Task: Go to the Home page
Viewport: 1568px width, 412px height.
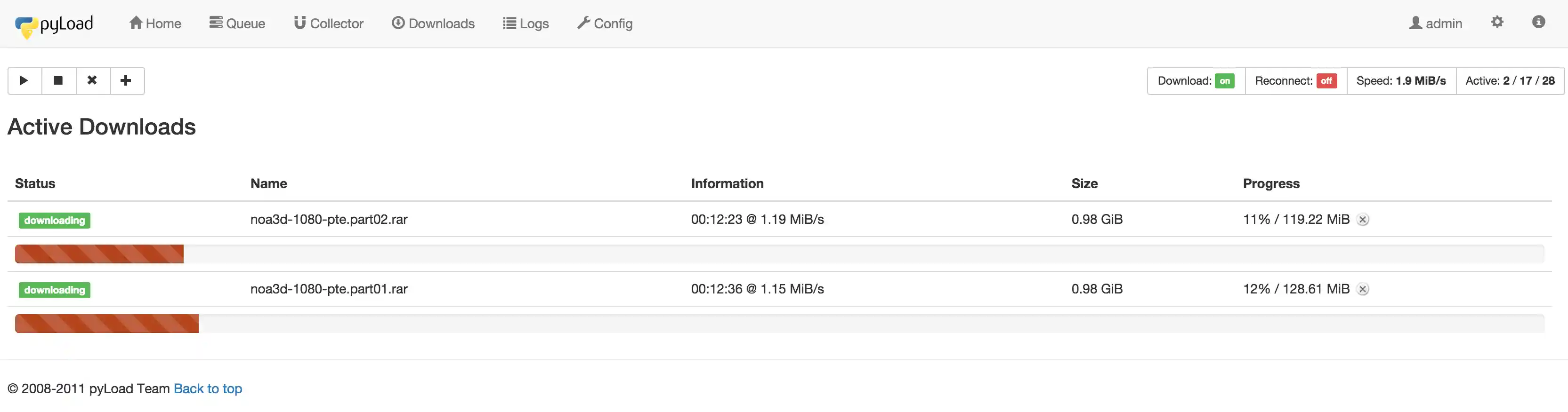Action: (155, 24)
